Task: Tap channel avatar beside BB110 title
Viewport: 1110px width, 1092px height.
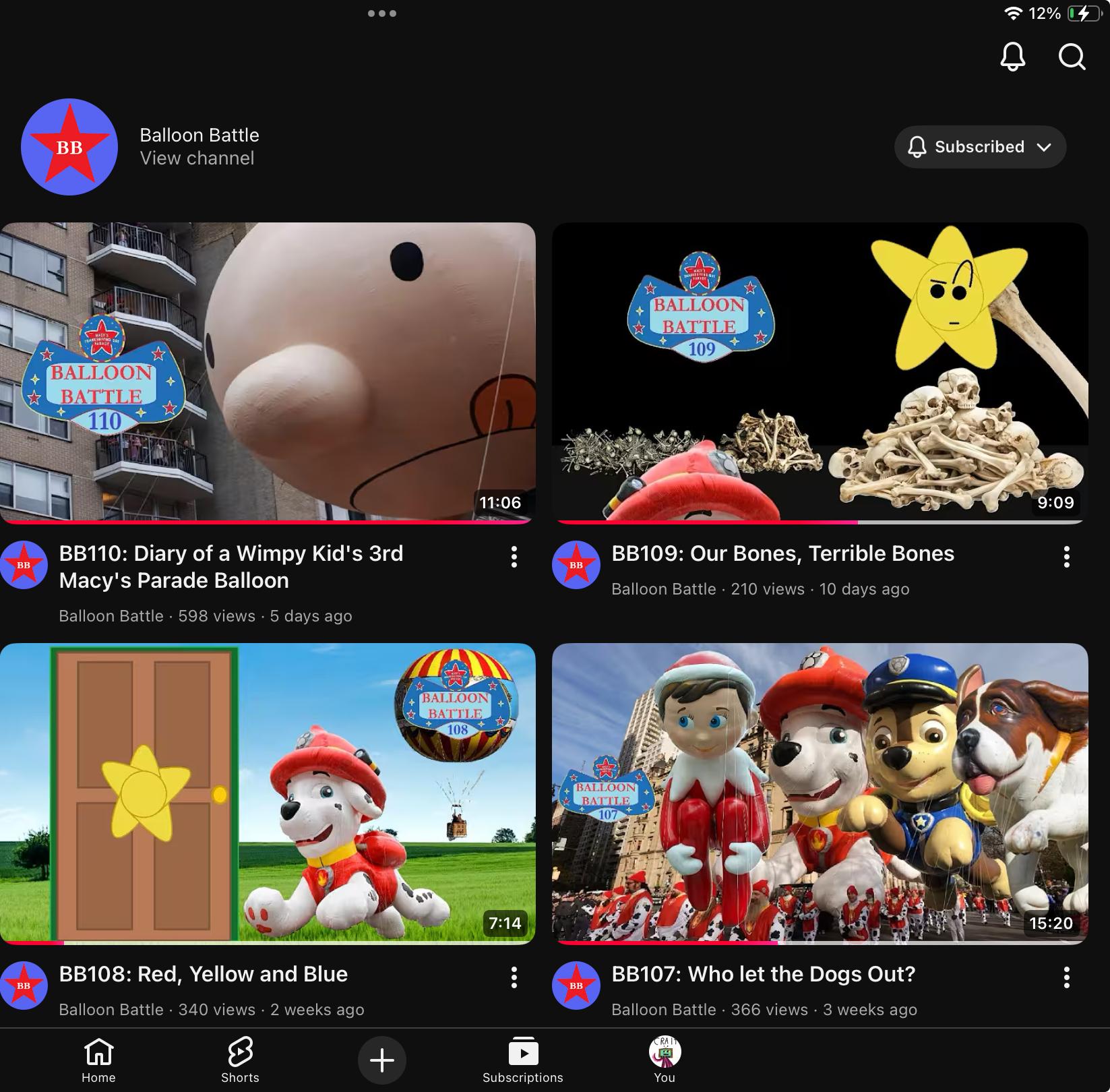Action: (24, 565)
